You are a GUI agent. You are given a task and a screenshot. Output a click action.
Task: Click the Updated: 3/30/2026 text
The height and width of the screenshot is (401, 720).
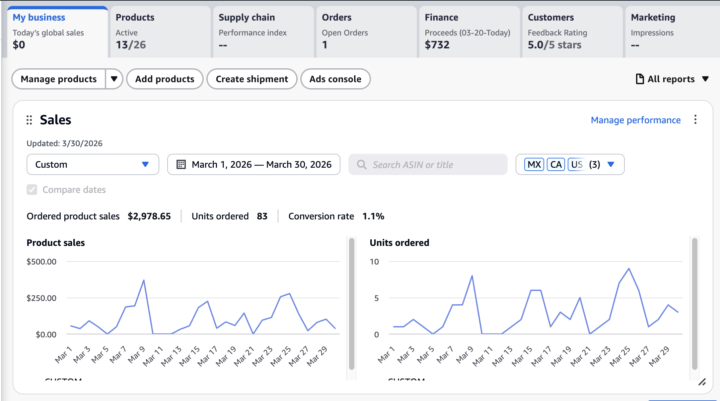click(x=64, y=143)
